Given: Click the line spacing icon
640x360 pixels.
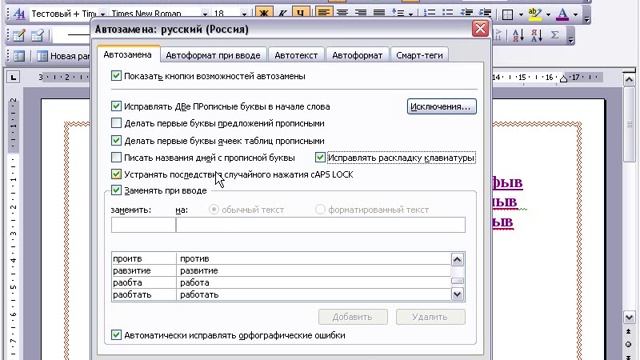Looking at the screenshot, I should [398, 13].
